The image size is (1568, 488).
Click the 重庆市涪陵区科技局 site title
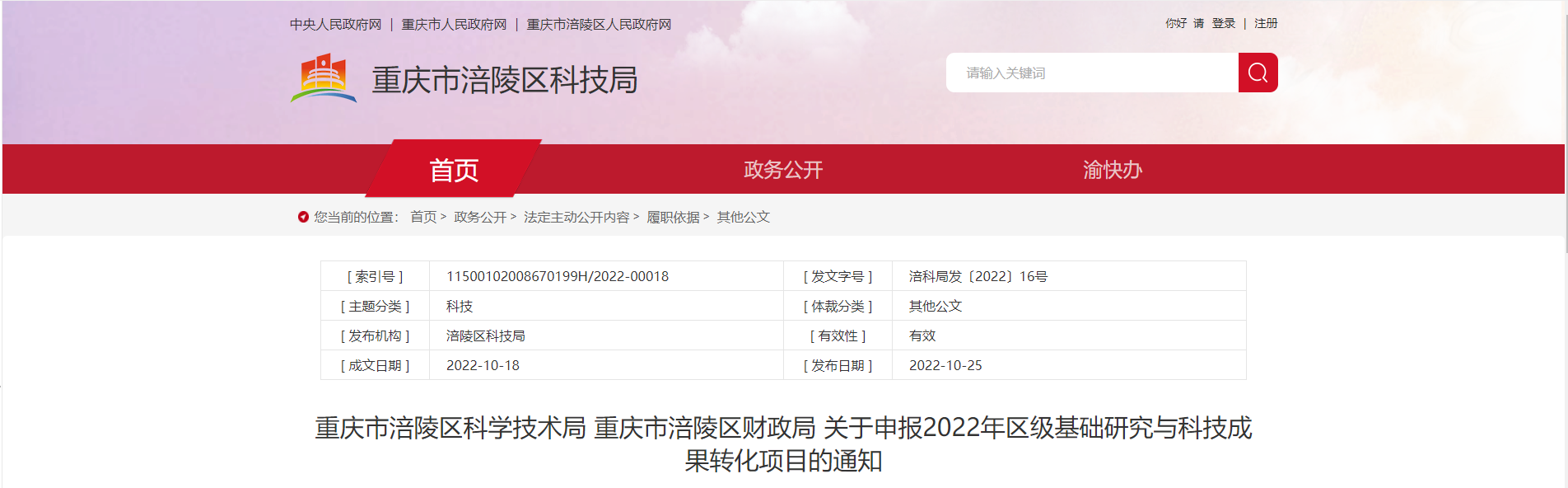point(504,80)
